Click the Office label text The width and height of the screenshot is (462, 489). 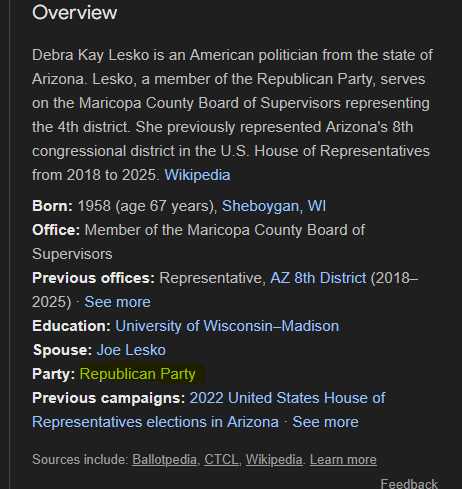coord(56,230)
